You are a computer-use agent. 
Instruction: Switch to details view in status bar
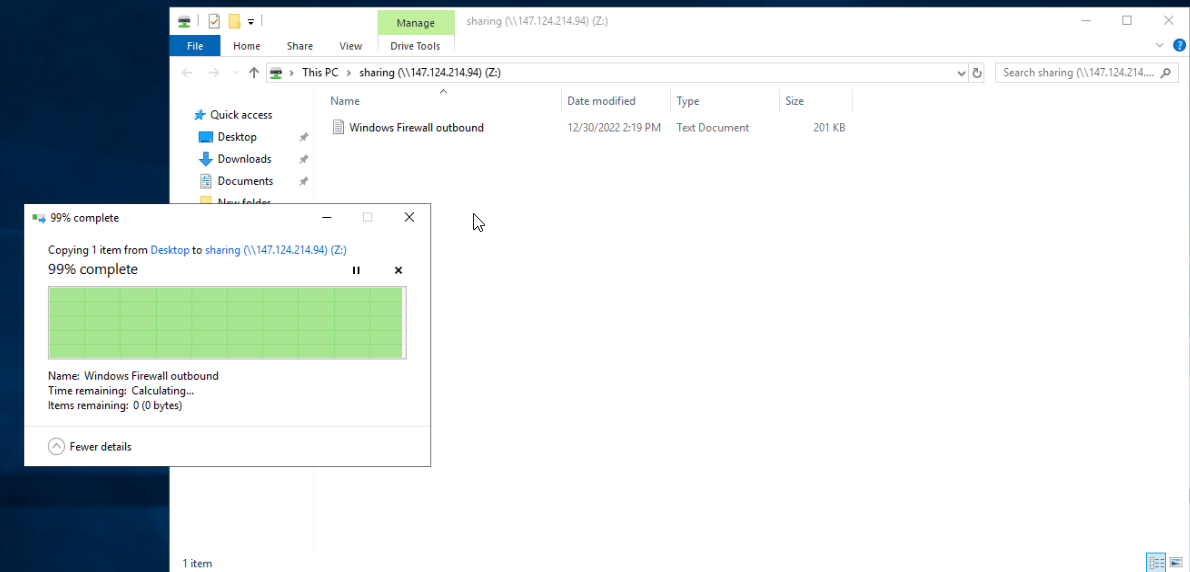pos(1156,563)
